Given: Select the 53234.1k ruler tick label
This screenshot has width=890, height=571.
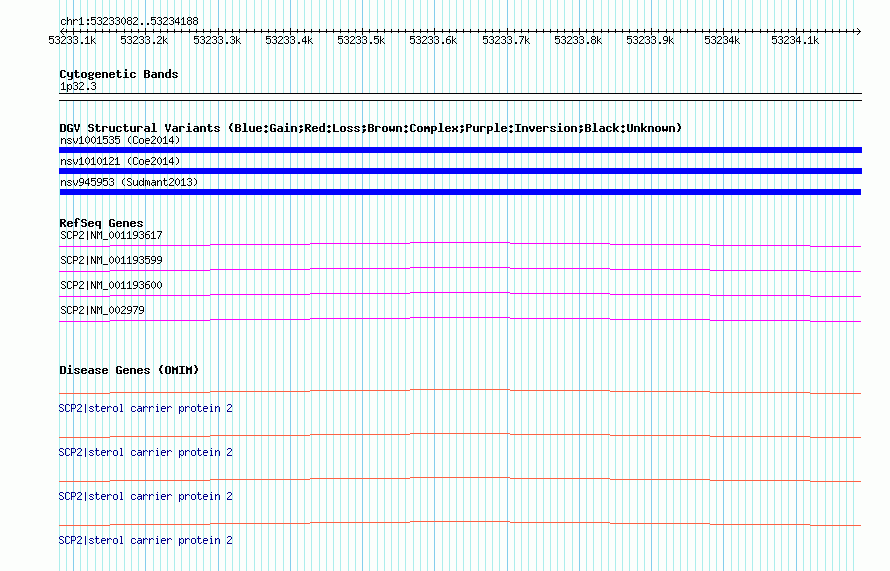Looking at the screenshot, I should pos(795,40).
